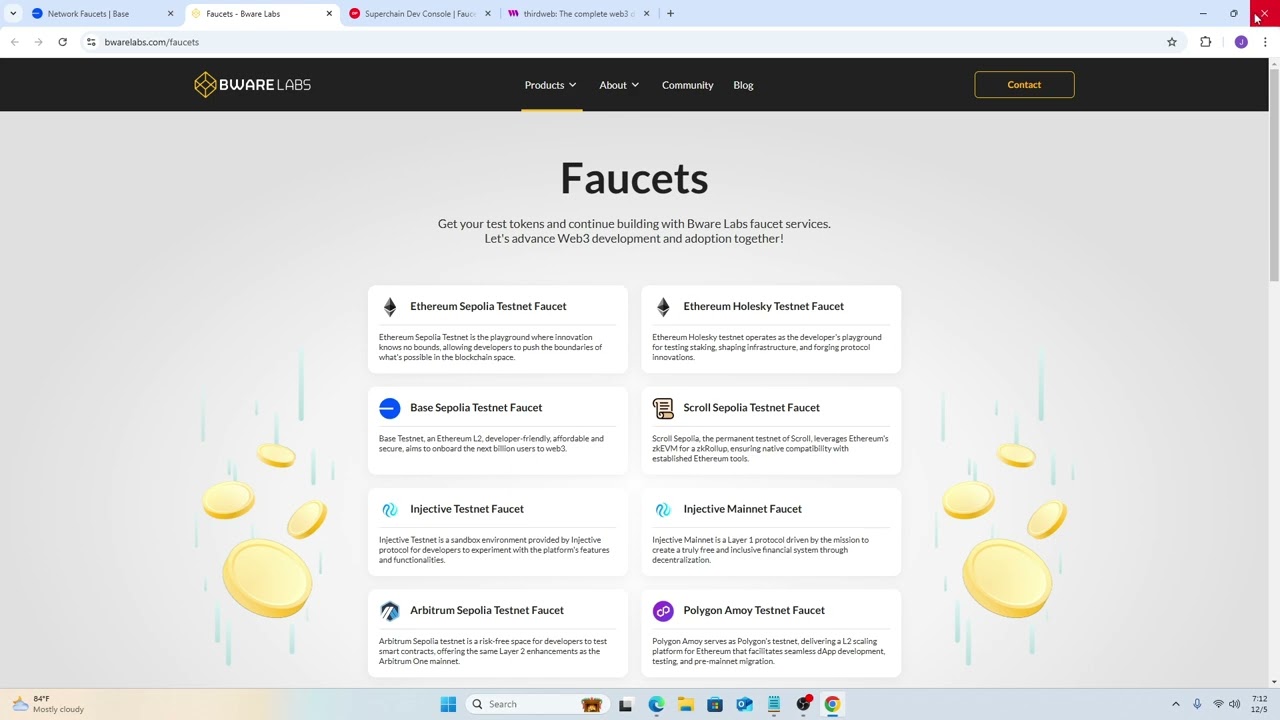Open the Chrome profile avatar

1241,42
